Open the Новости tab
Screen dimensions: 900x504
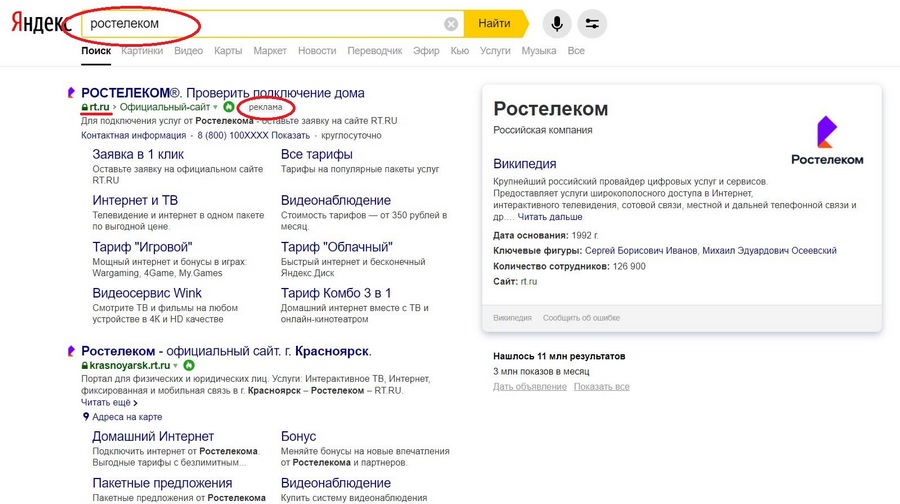(317, 51)
